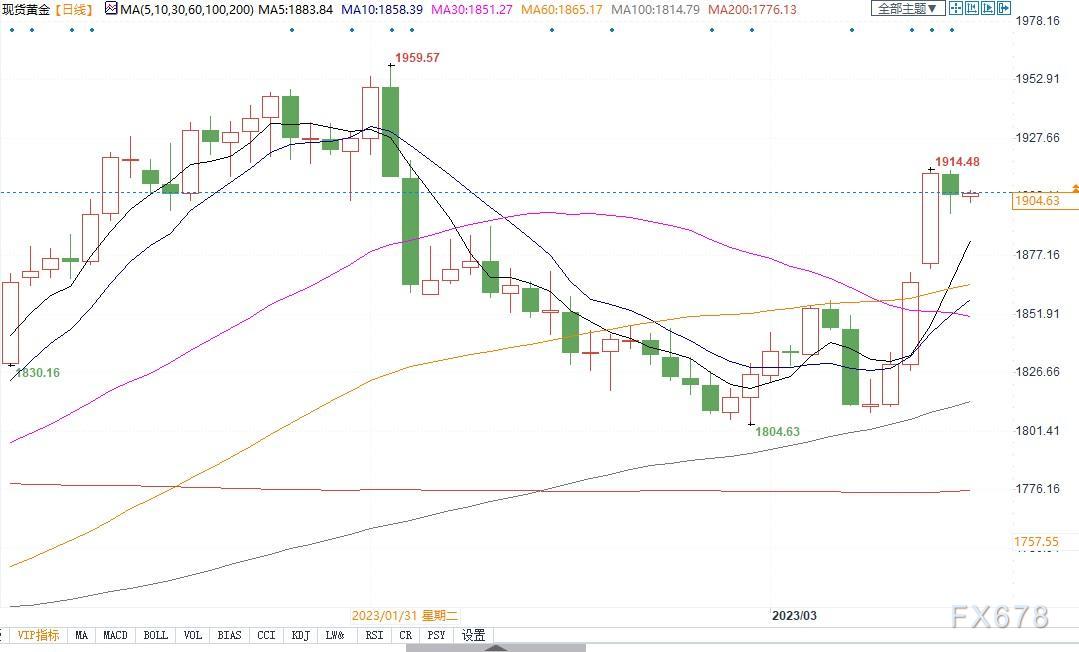Open the 全部主题 dropdown
This screenshot has width=1079, height=652.
pyautogui.click(x=908, y=8)
